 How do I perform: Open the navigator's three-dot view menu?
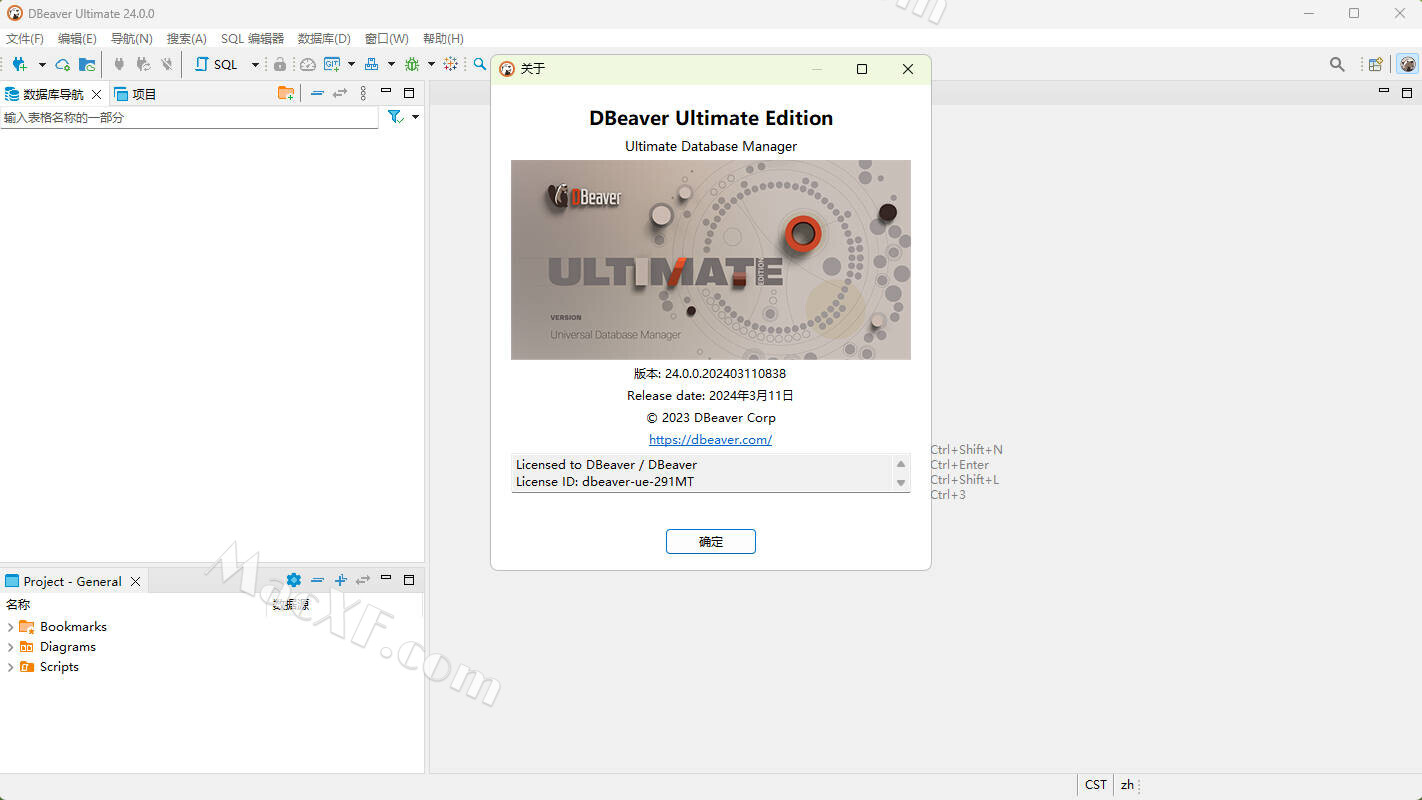[363, 93]
